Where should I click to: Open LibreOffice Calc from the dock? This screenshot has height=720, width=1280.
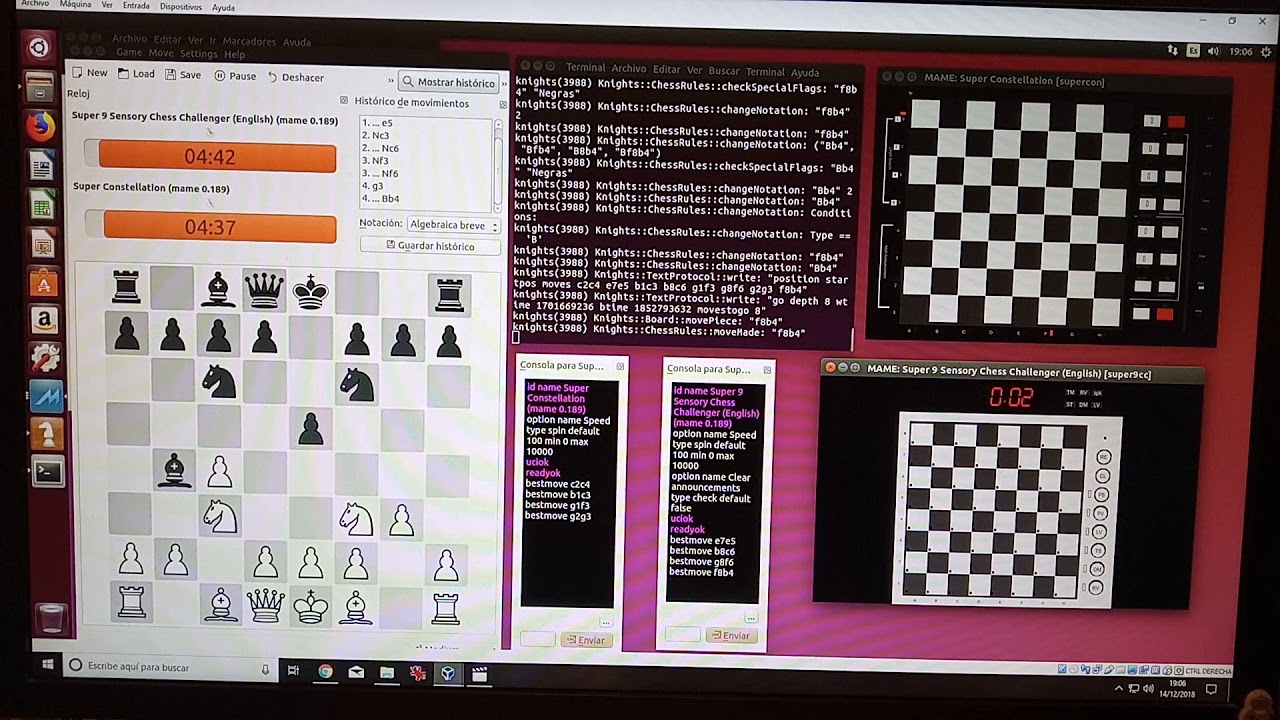[x=42, y=207]
